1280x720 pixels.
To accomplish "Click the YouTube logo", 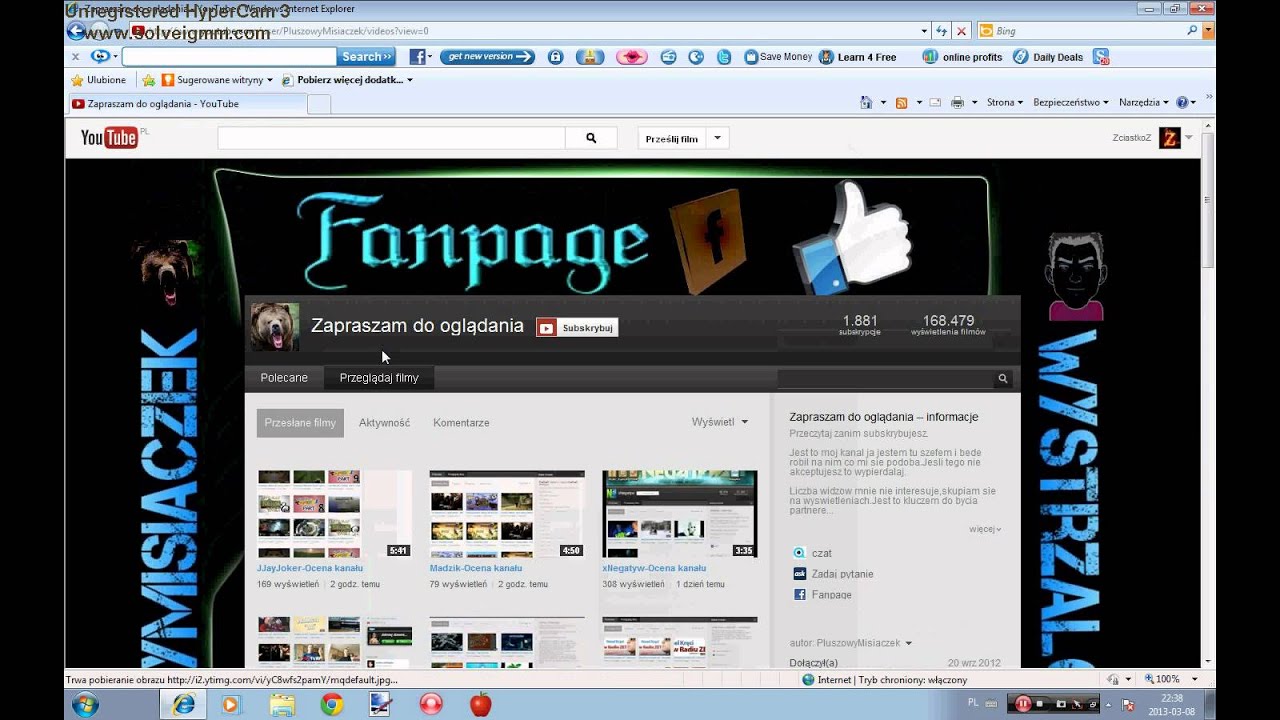I will (109, 138).
